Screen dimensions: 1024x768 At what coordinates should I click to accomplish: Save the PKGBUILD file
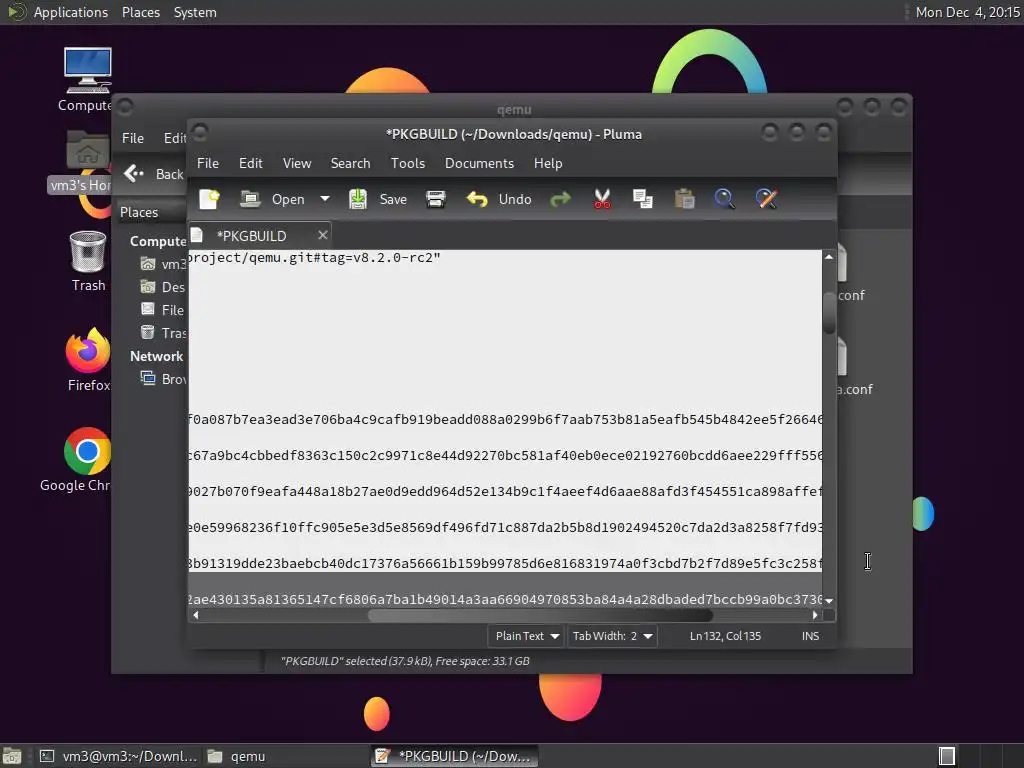(x=377, y=199)
